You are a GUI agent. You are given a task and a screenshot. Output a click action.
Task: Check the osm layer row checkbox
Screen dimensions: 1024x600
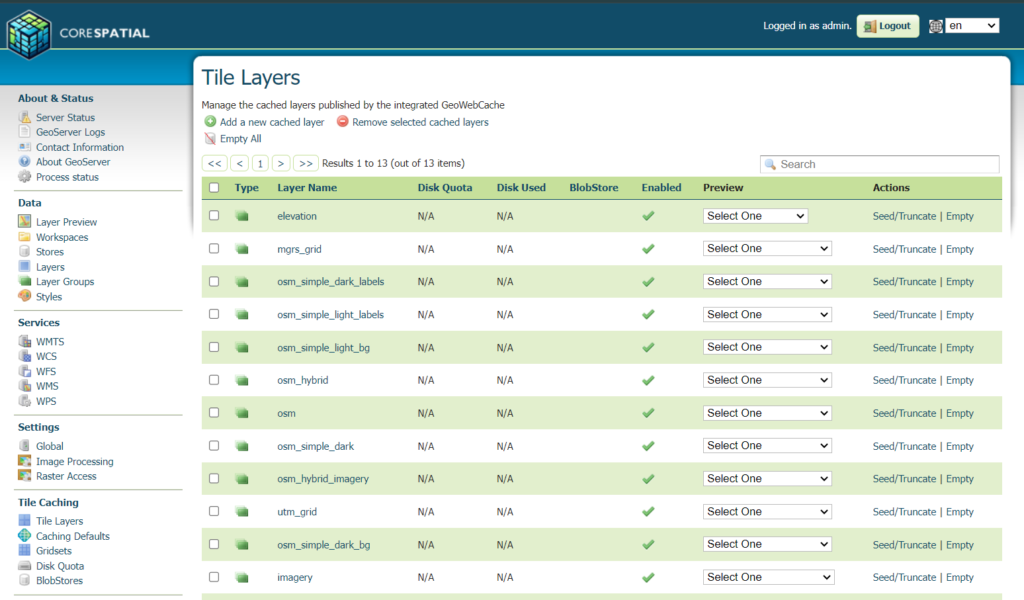(x=214, y=413)
